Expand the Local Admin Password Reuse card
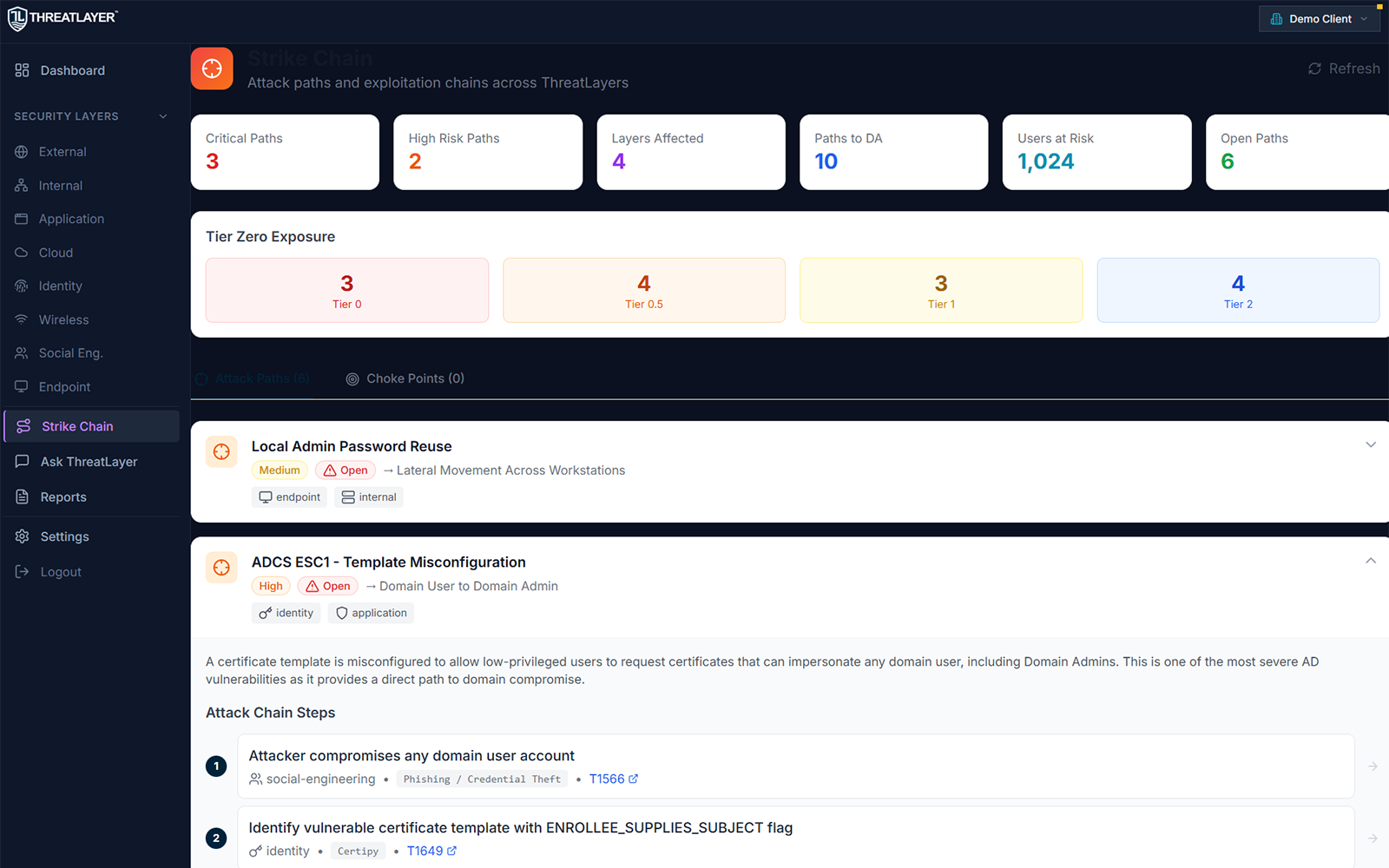The image size is (1389, 868). 1371,444
